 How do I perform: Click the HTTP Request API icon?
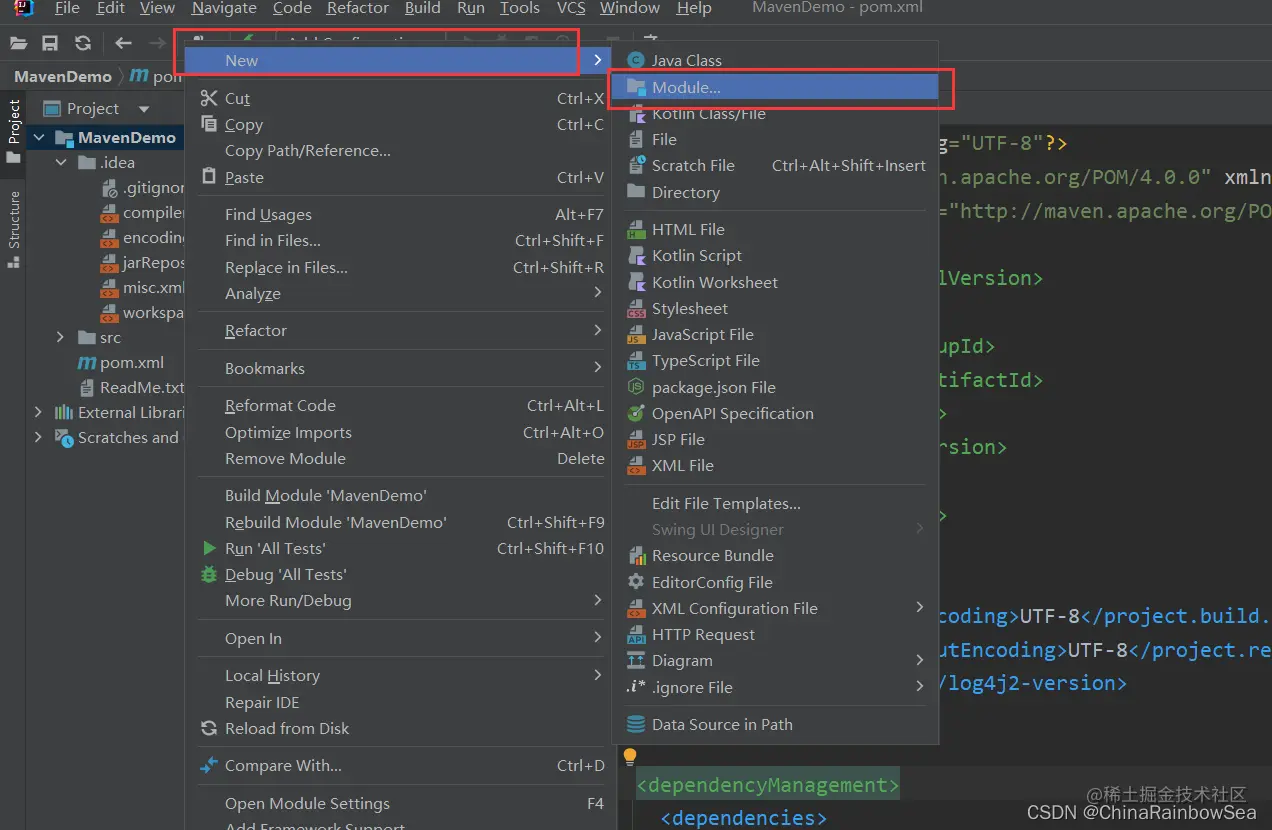coord(635,635)
